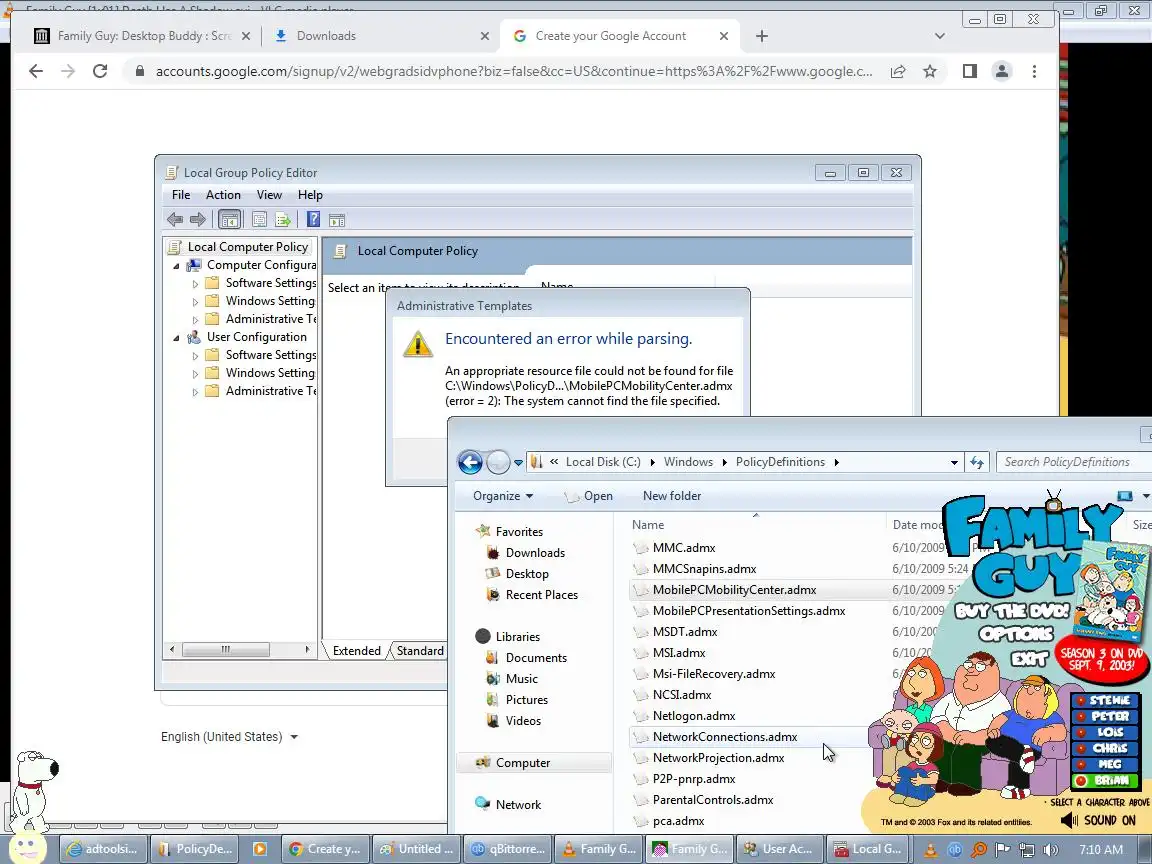1152x864 pixels.
Task: Open the blue Help icon in toolbar
Action: [313, 219]
